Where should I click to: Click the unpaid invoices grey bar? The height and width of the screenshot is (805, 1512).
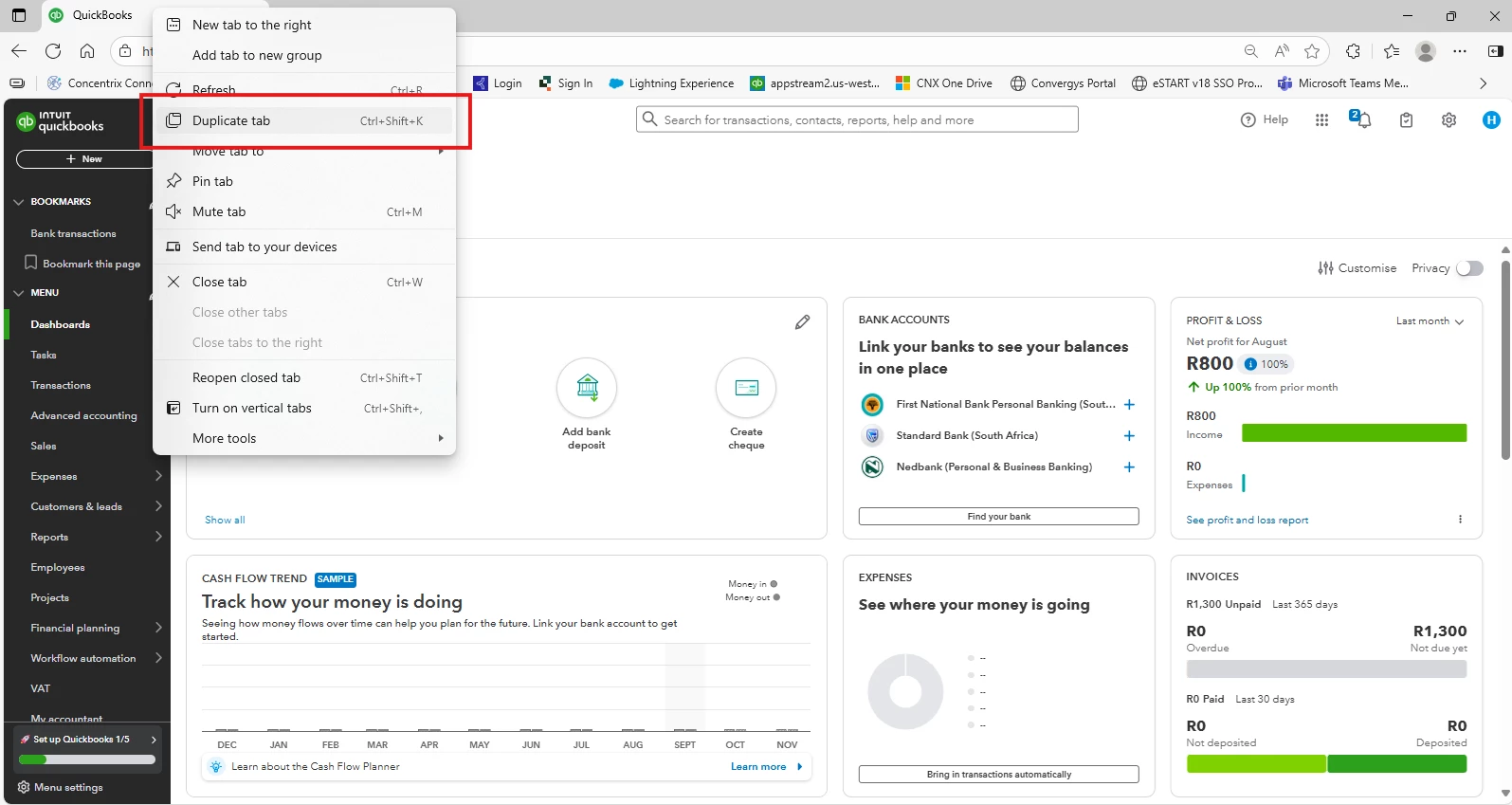coord(1326,669)
